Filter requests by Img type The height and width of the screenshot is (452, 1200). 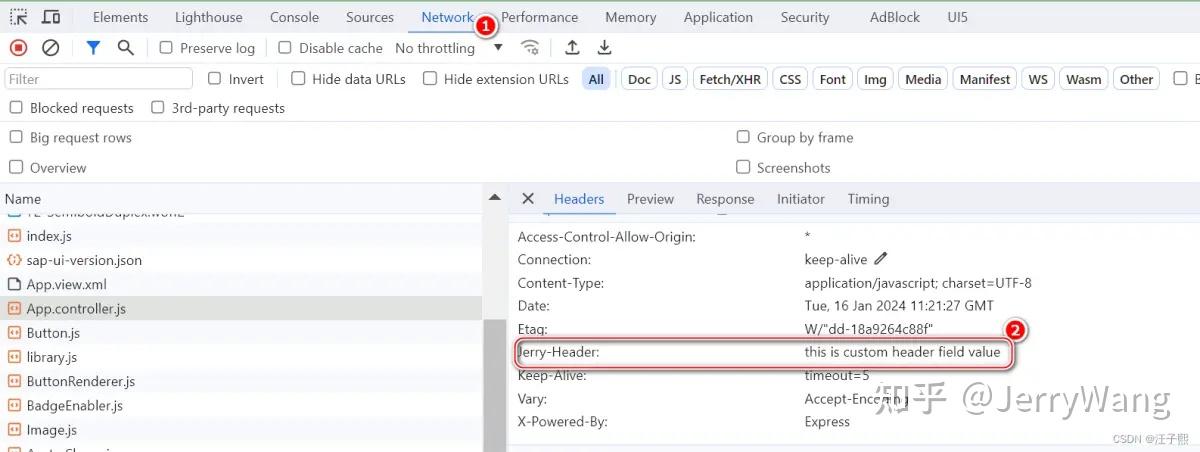pyautogui.click(x=875, y=79)
